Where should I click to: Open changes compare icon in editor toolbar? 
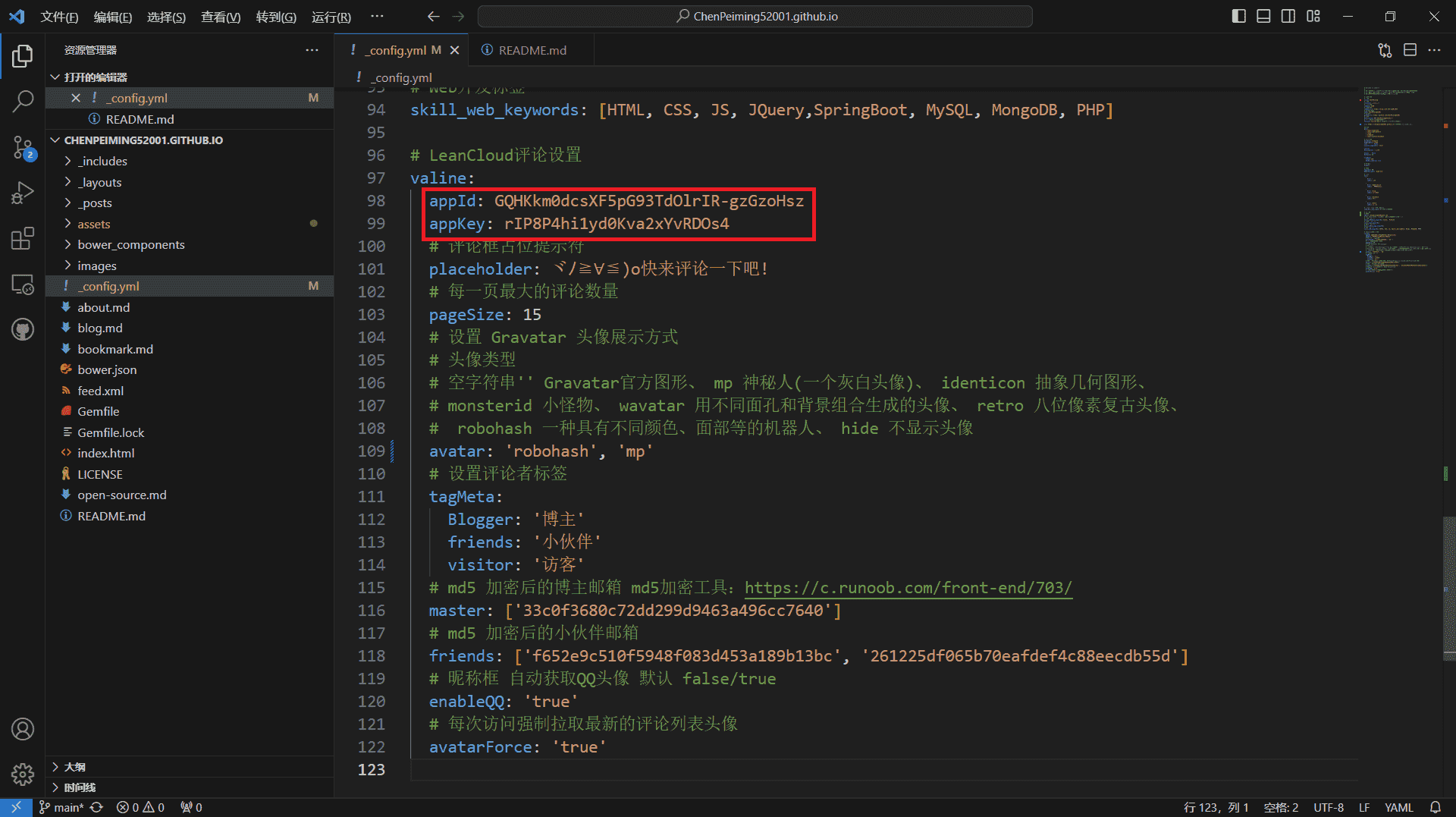coord(1385,50)
